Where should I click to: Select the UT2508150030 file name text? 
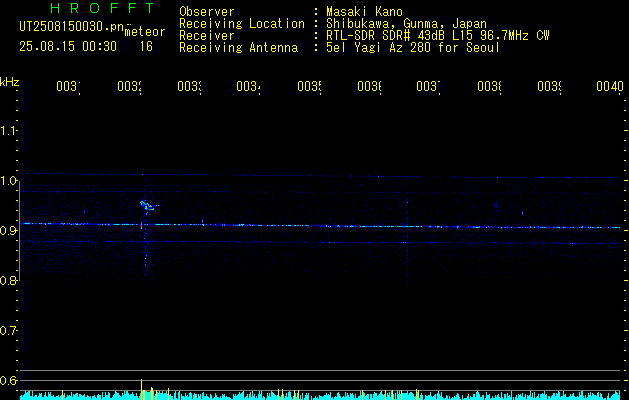click(x=72, y=27)
